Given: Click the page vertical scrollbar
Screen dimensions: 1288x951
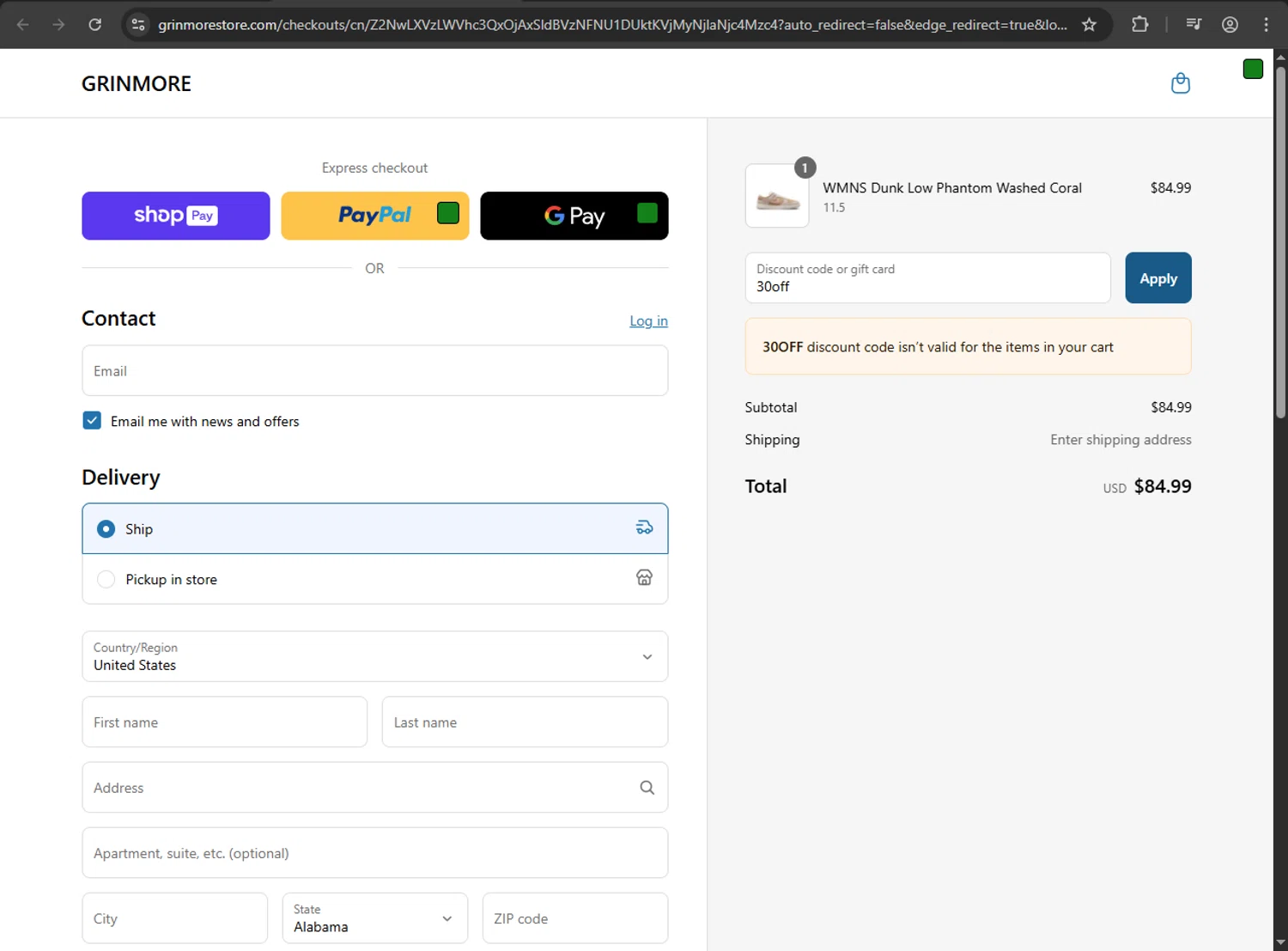Looking at the screenshot, I should click(1280, 241).
